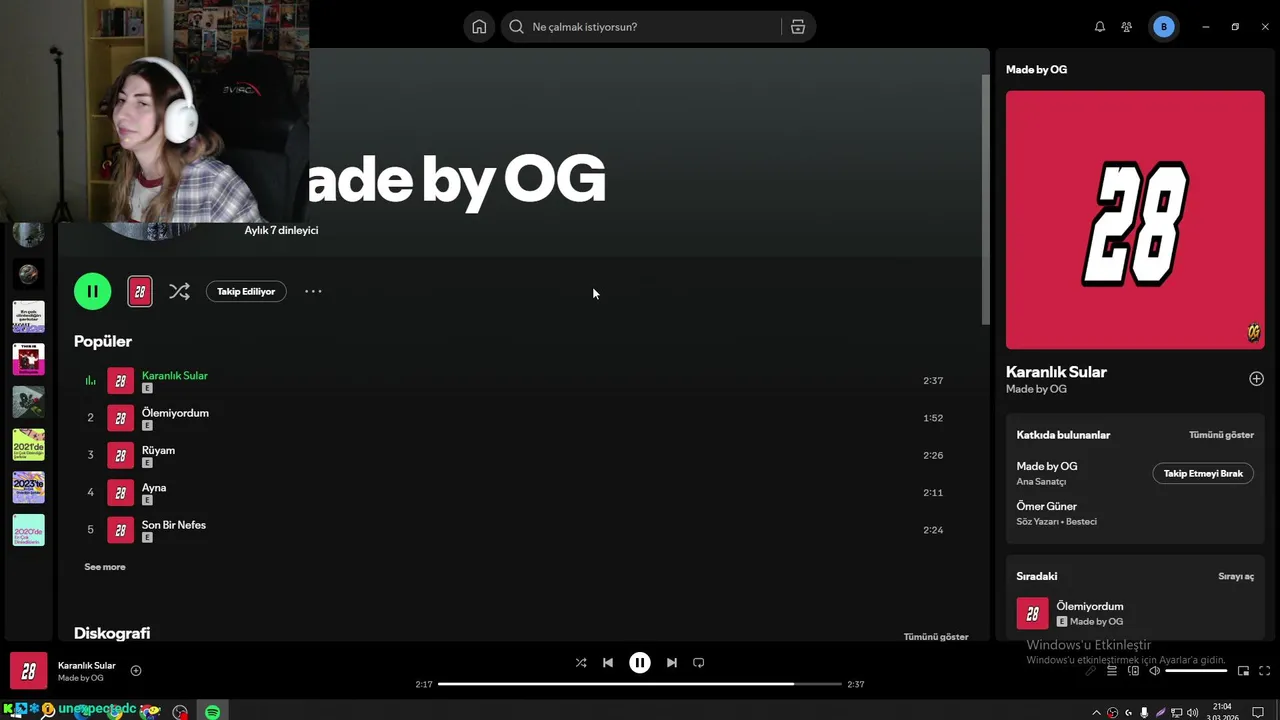Open the Spotify icon in Windows taskbar
This screenshot has height=720, width=1280.
(212, 711)
